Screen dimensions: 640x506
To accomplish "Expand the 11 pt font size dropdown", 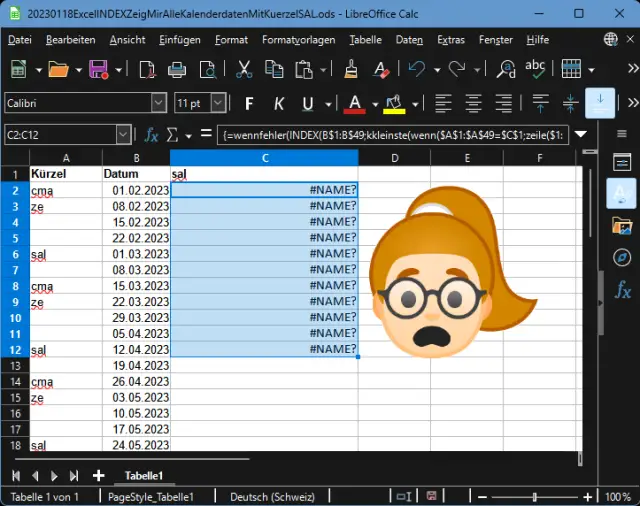I will pos(220,103).
